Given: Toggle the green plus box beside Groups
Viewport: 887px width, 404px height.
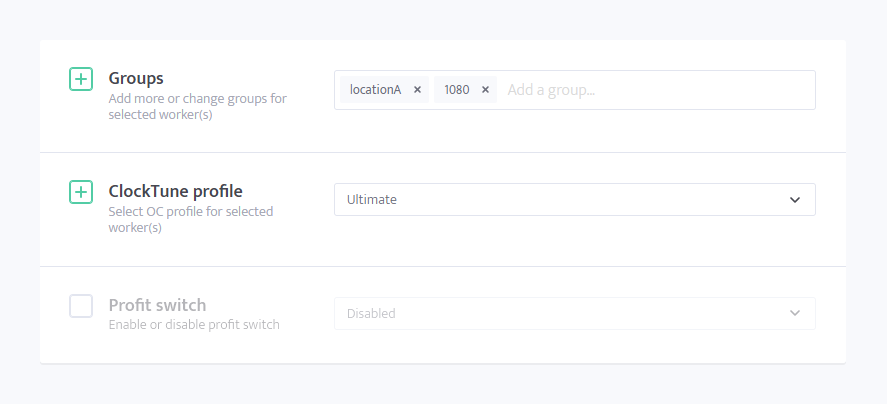Looking at the screenshot, I should click(81, 79).
